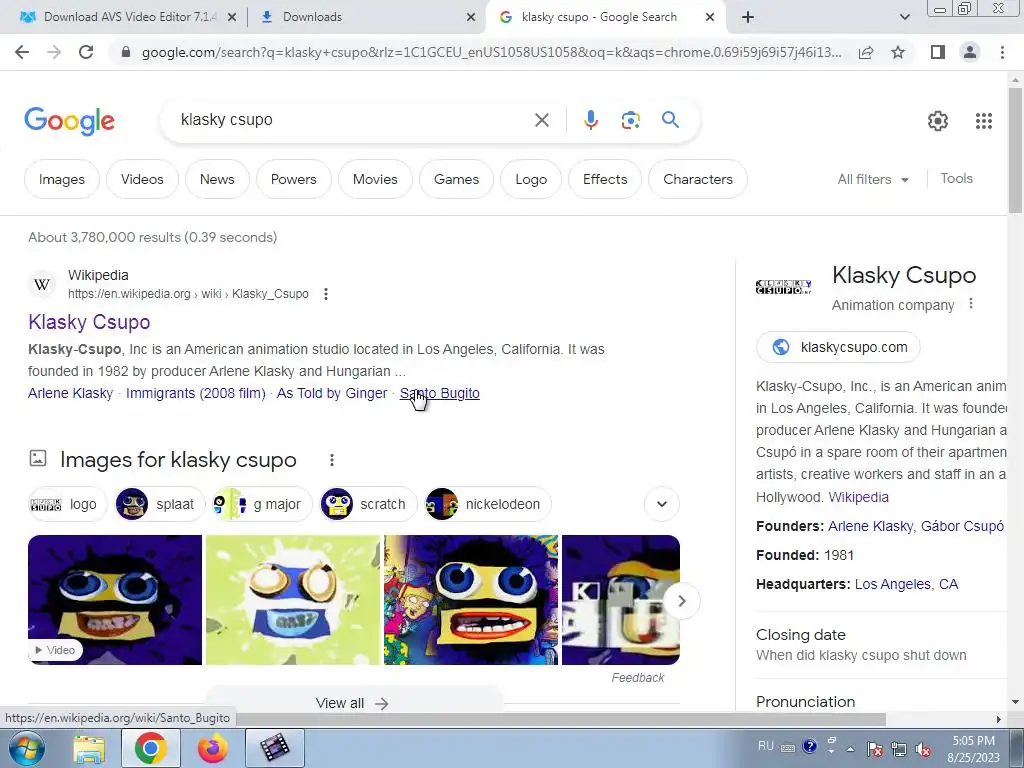Open File Explorer from the taskbar
1024x768 pixels.
[x=89, y=748]
